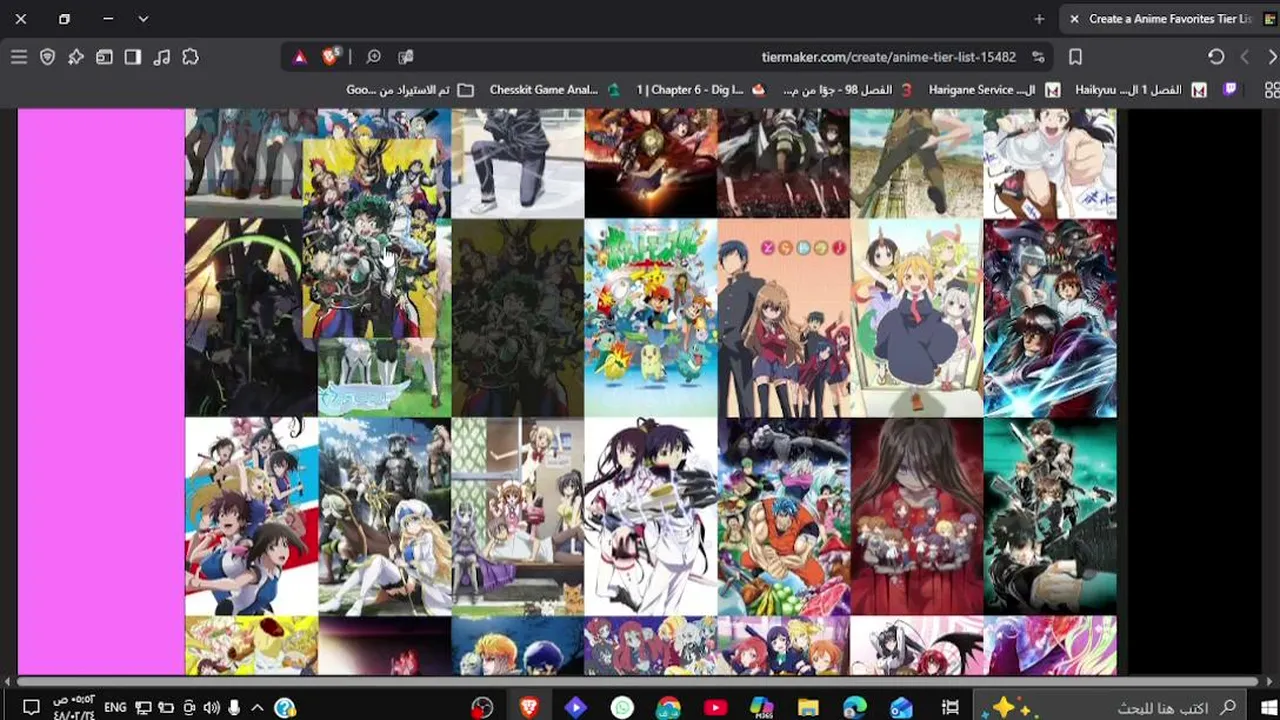Open the Leo AI sparkle icon
The height and width of the screenshot is (720, 1280).
point(75,57)
